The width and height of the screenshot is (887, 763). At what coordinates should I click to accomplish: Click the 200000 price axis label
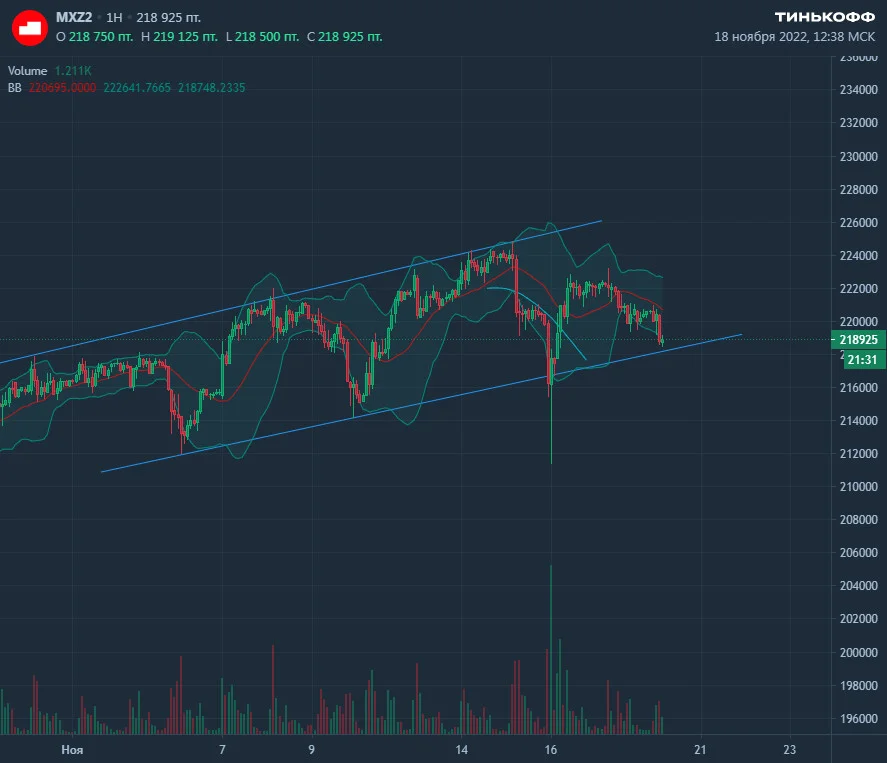[x=859, y=652]
